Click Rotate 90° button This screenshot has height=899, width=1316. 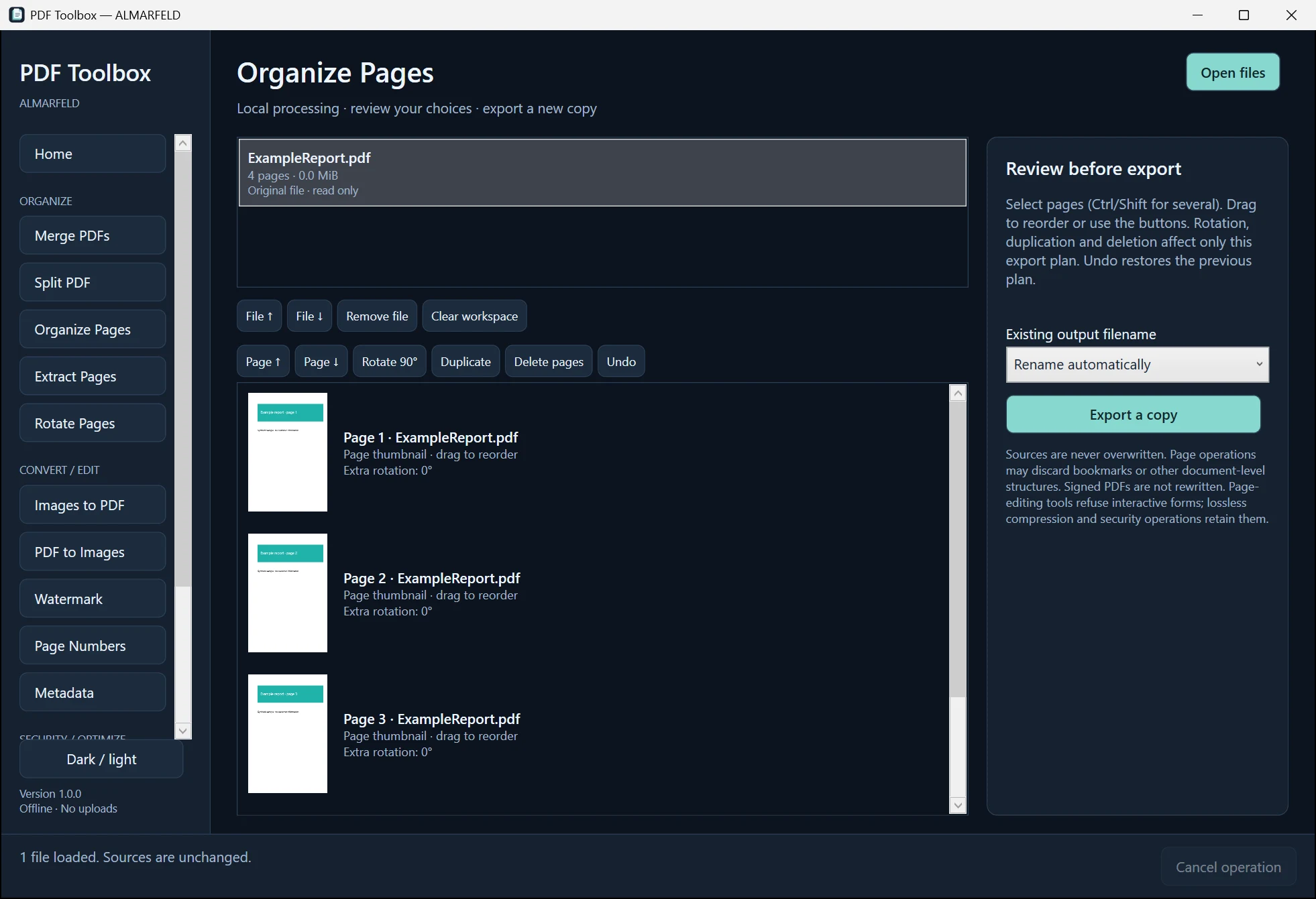click(x=389, y=361)
